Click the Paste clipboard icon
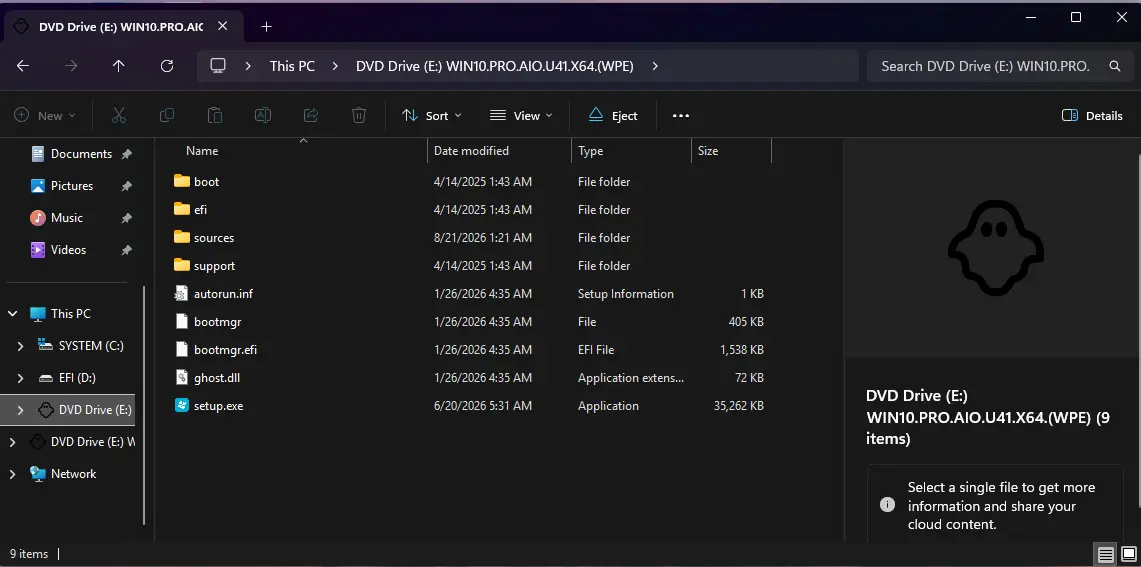The height and width of the screenshot is (567, 1141). point(215,115)
